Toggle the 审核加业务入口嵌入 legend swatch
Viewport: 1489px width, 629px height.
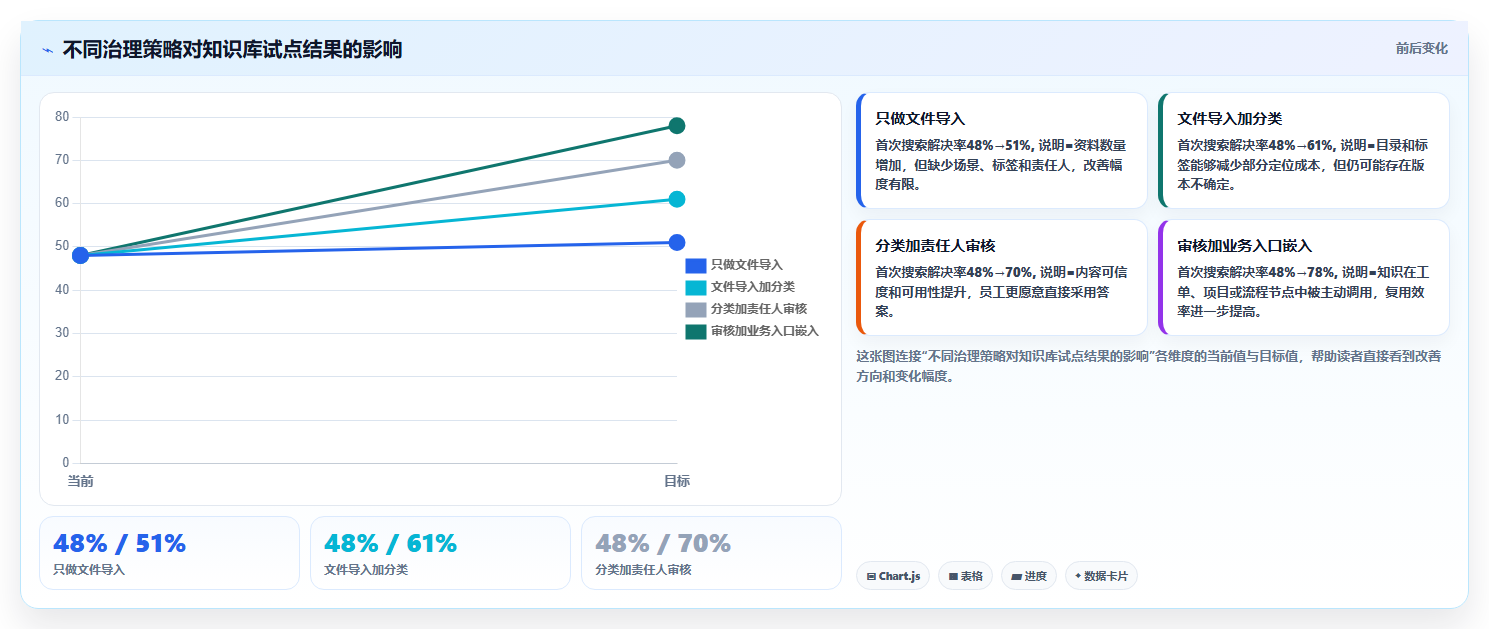click(x=695, y=331)
